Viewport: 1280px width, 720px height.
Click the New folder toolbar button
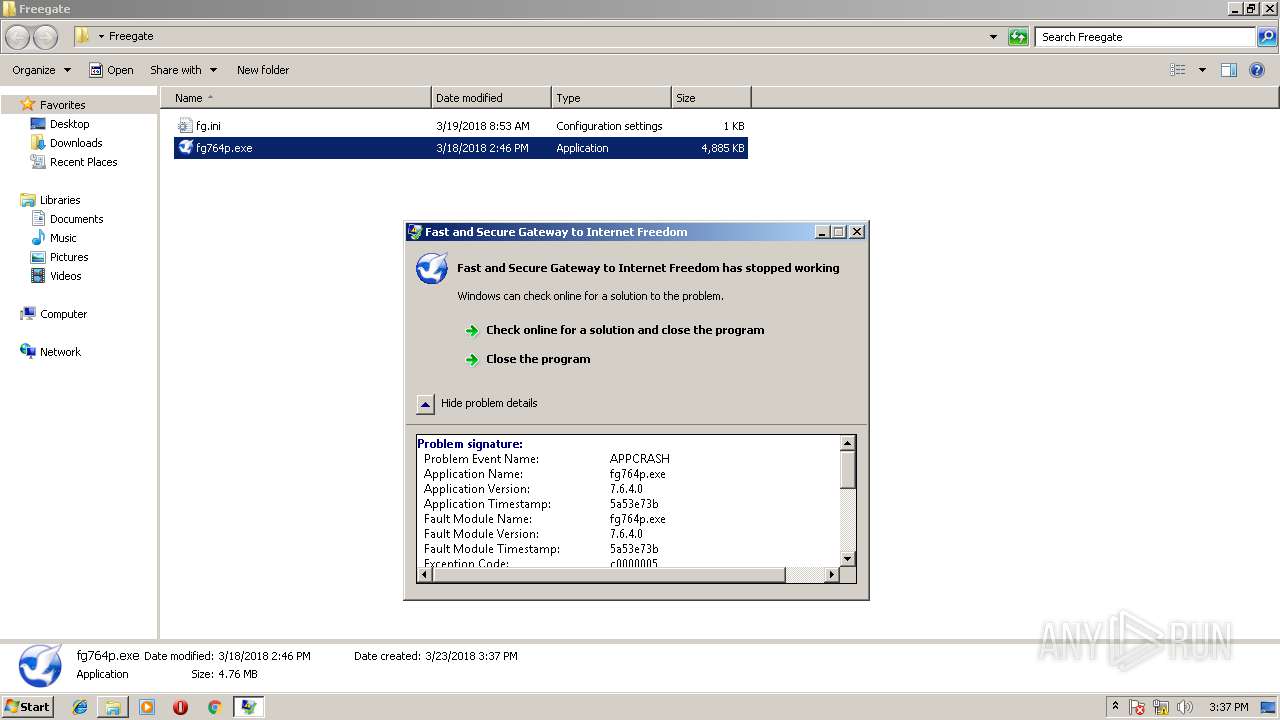pyautogui.click(x=263, y=70)
